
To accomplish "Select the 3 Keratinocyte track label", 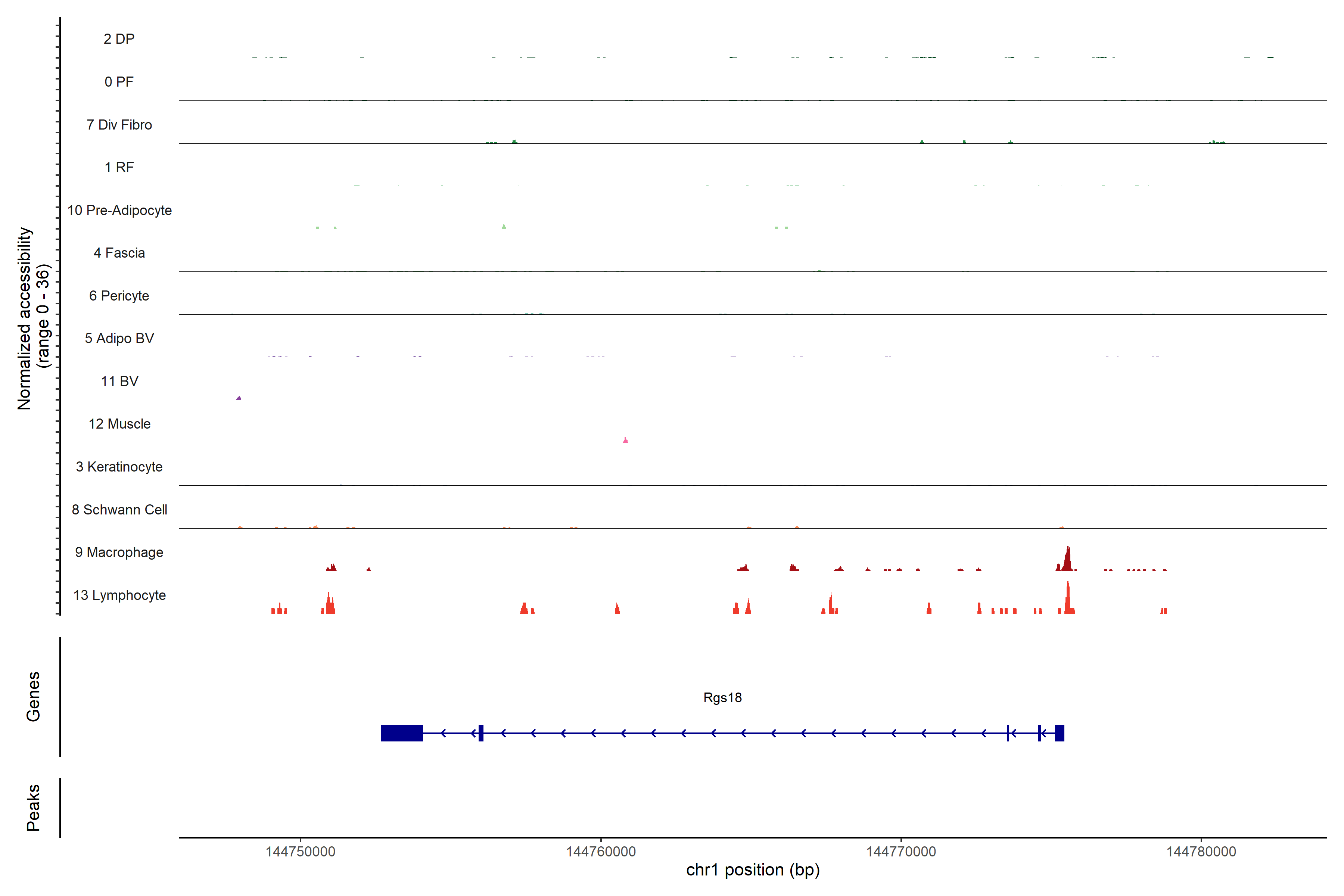I will (x=119, y=467).
